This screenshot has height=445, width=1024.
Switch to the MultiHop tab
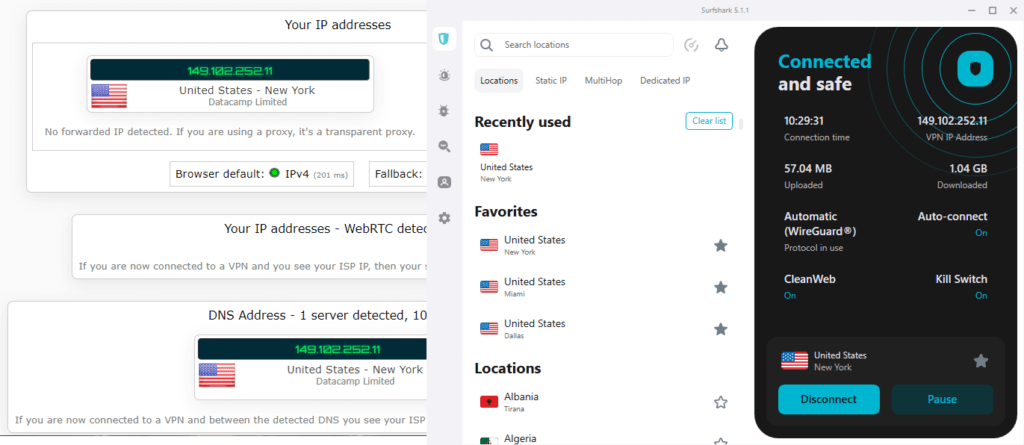pyautogui.click(x=603, y=80)
